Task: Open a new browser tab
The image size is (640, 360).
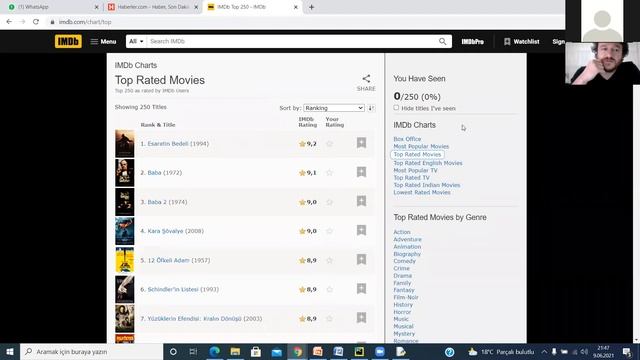Action: coord(311,7)
